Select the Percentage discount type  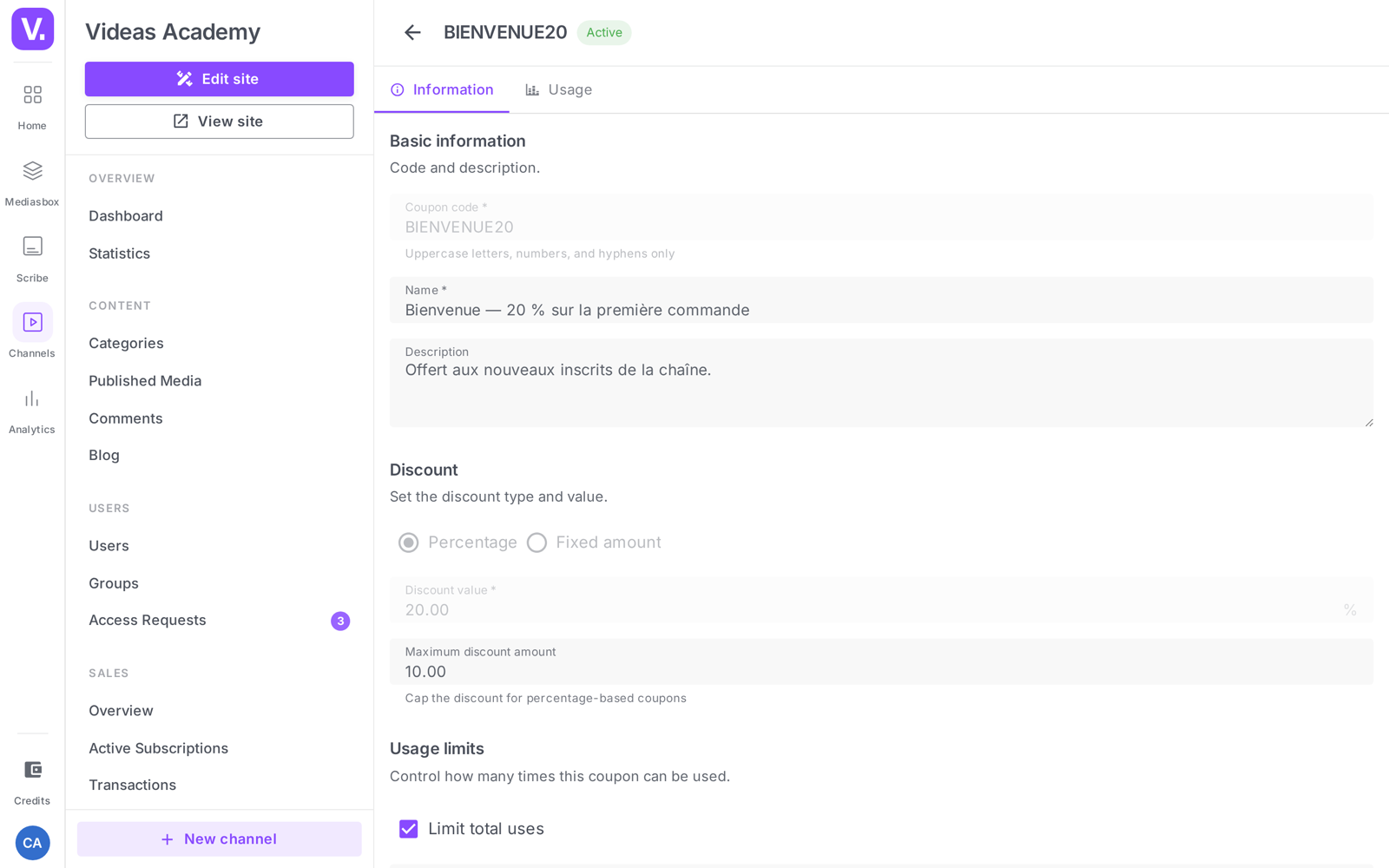(x=408, y=542)
